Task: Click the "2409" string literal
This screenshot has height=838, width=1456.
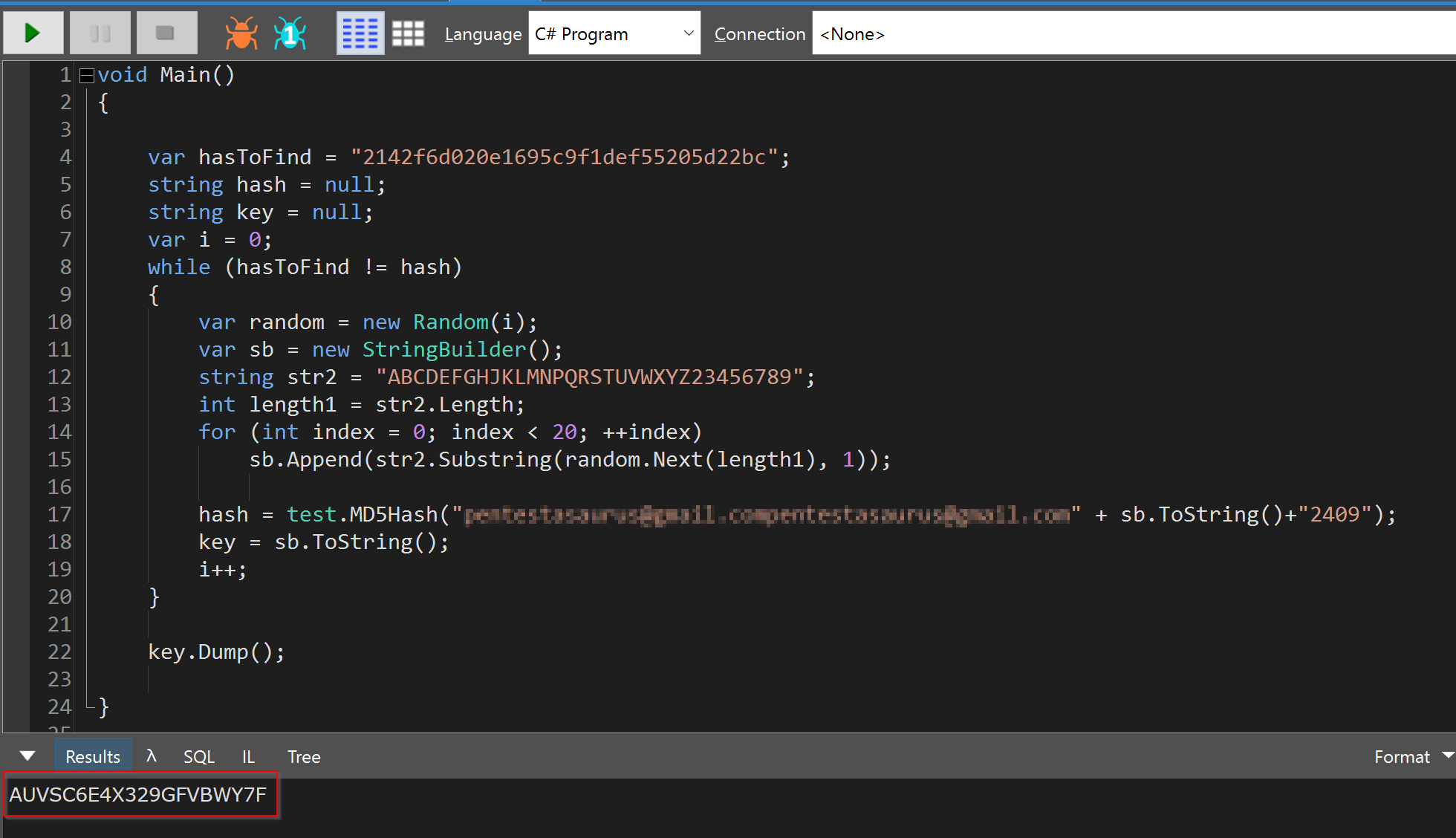Action: [1334, 515]
